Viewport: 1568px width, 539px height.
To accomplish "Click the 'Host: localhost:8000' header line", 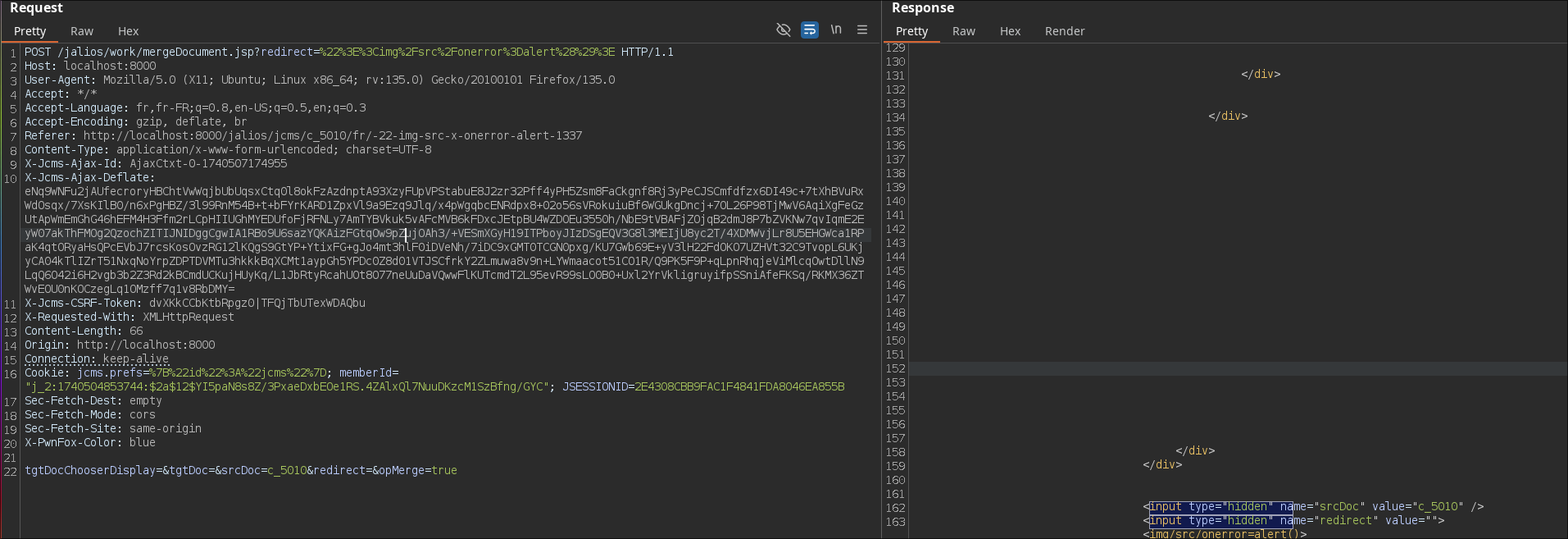I will (x=90, y=66).
